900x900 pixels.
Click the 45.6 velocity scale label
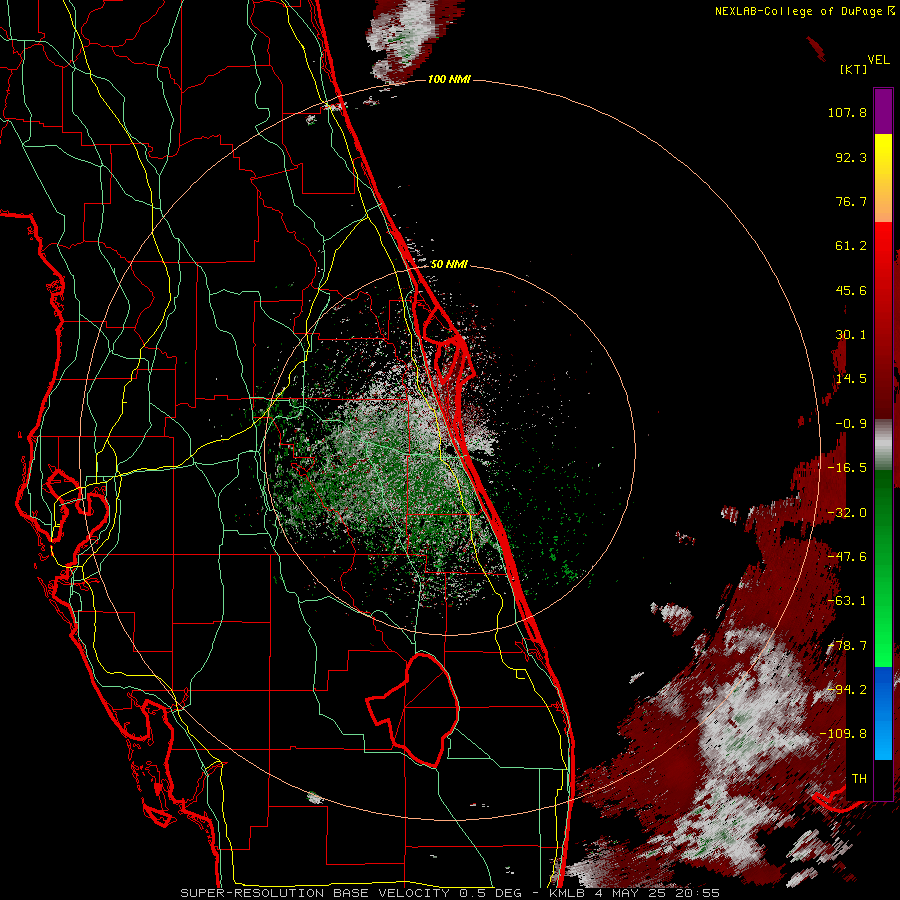coord(851,290)
